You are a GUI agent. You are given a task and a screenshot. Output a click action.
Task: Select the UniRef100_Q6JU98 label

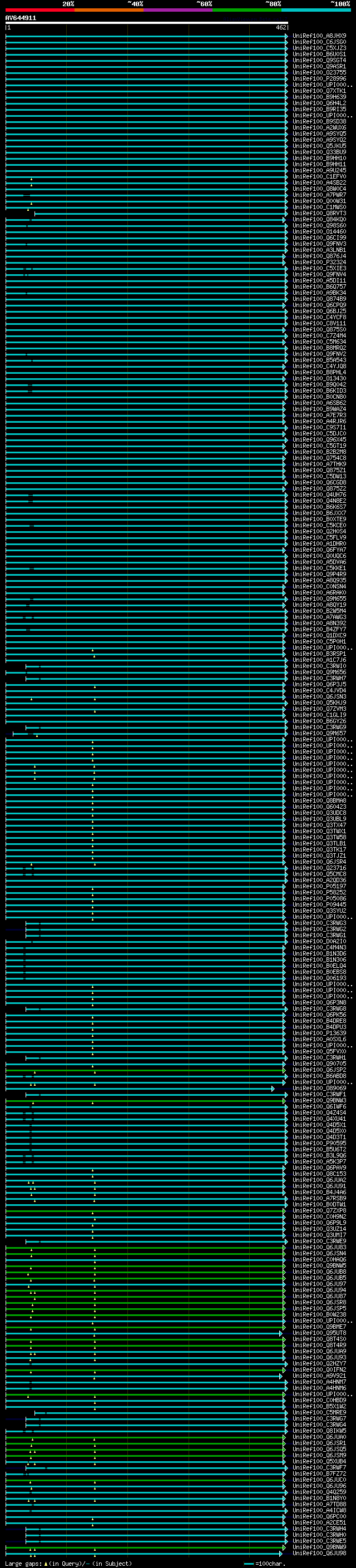coord(319,1553)
